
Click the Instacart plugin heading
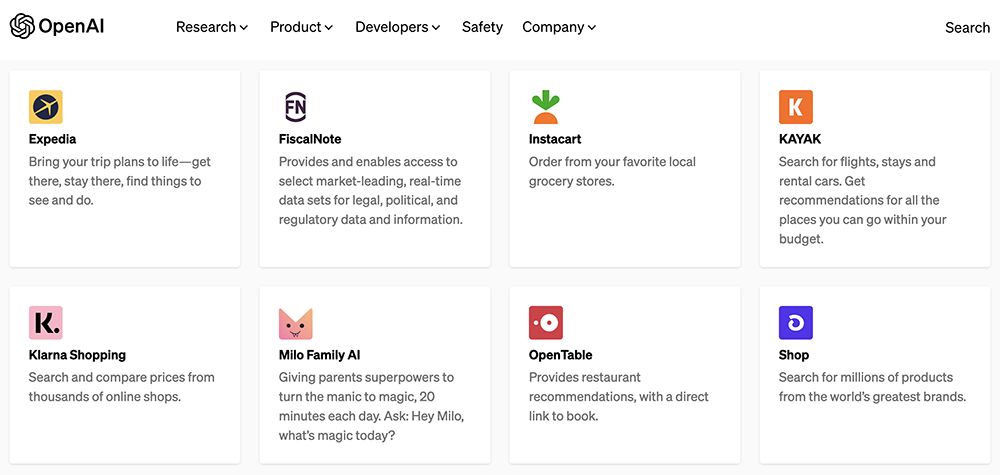click(555, 139)
